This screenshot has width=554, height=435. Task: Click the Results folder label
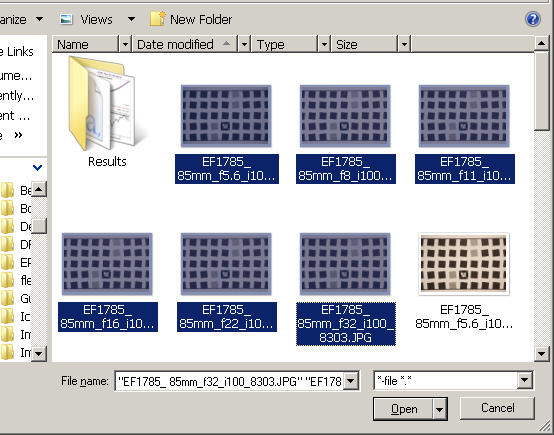[107, 161]
